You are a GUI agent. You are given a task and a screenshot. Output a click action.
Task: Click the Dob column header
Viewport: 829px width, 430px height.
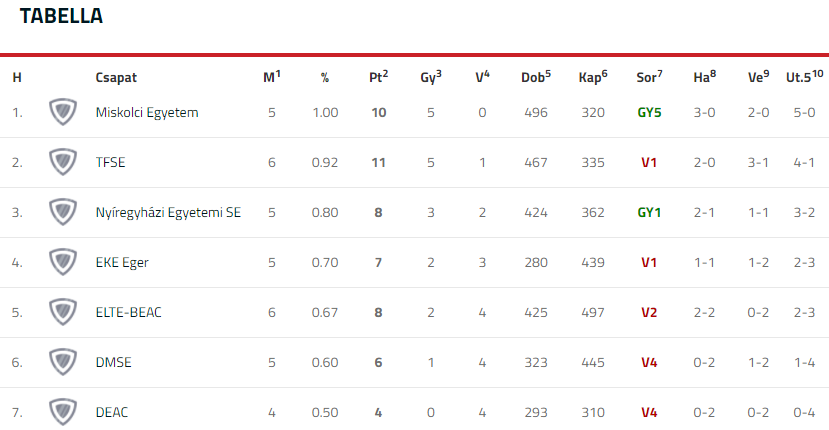click(x=536, y=77)
